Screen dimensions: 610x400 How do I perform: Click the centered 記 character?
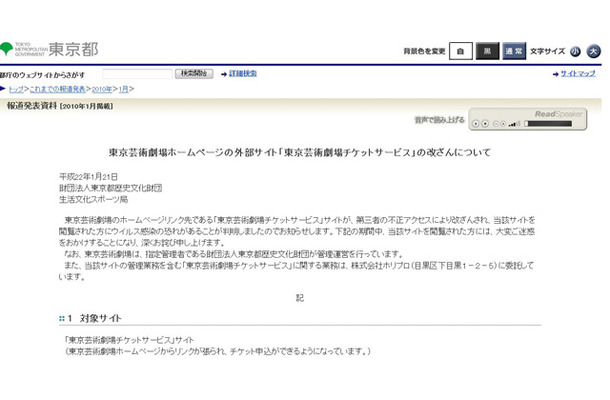300,298
